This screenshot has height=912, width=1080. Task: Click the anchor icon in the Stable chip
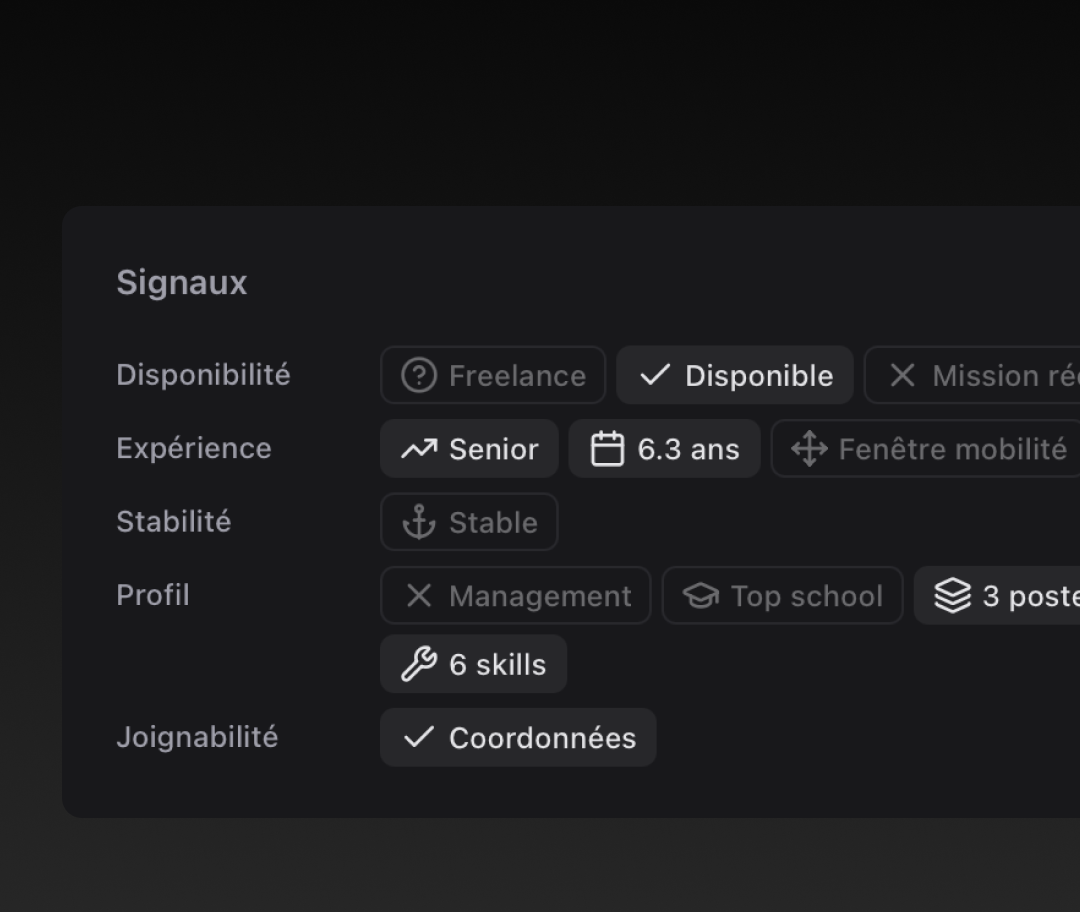point(417,521)
